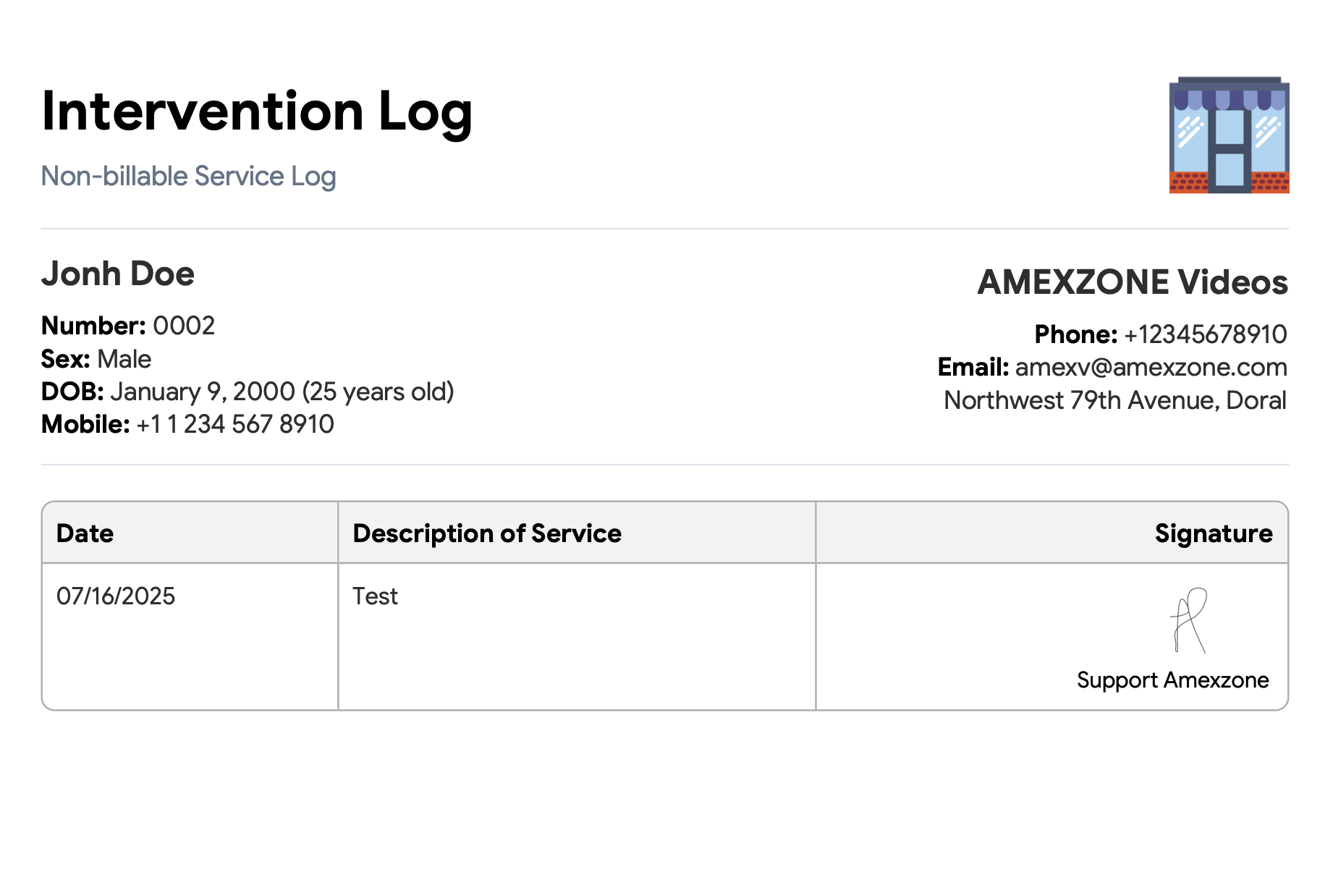
Task: Click the company phone number +12345678910
Action: (1205, 334)
